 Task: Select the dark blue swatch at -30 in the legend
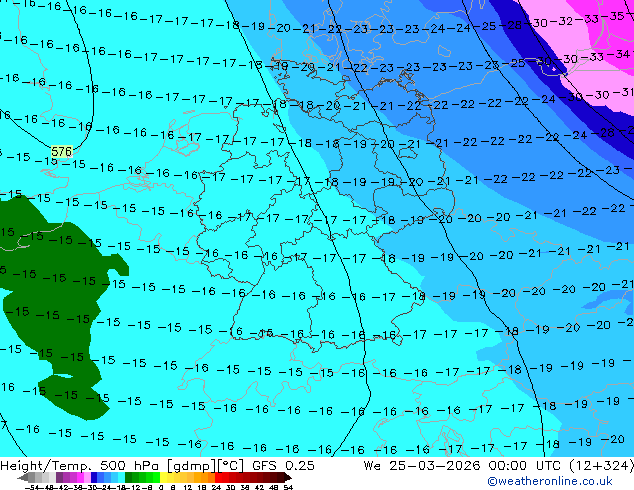[94, 477]
